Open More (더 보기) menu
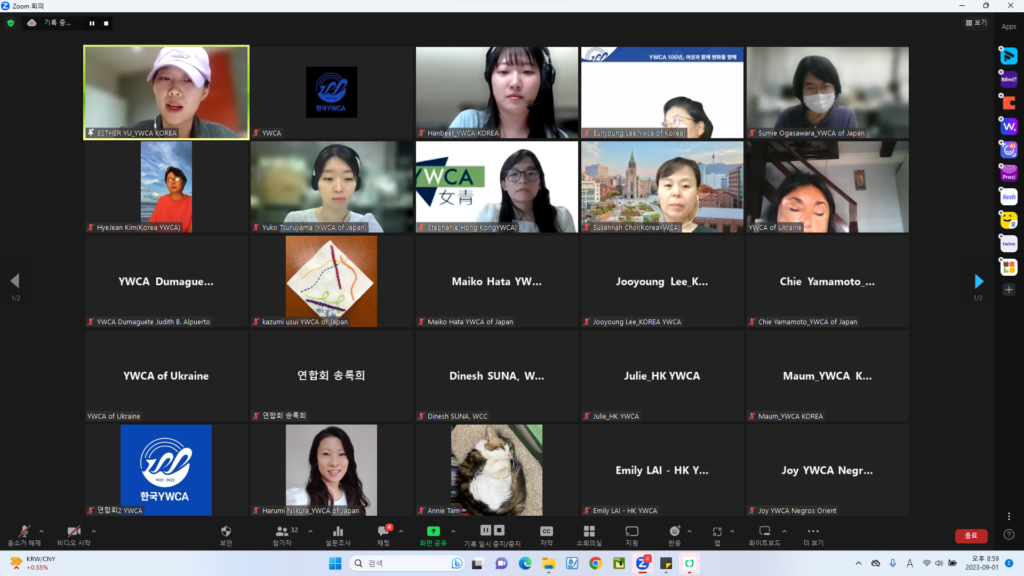 tap(812, 534)
